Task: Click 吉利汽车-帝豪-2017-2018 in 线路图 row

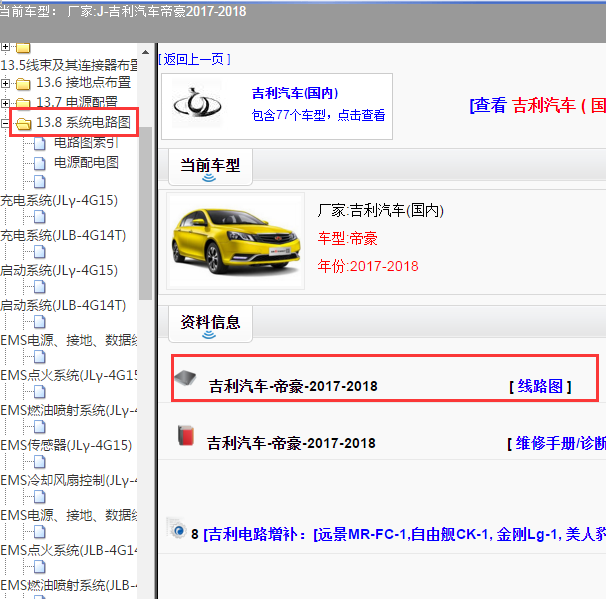Action: click(x=293, y=386)
